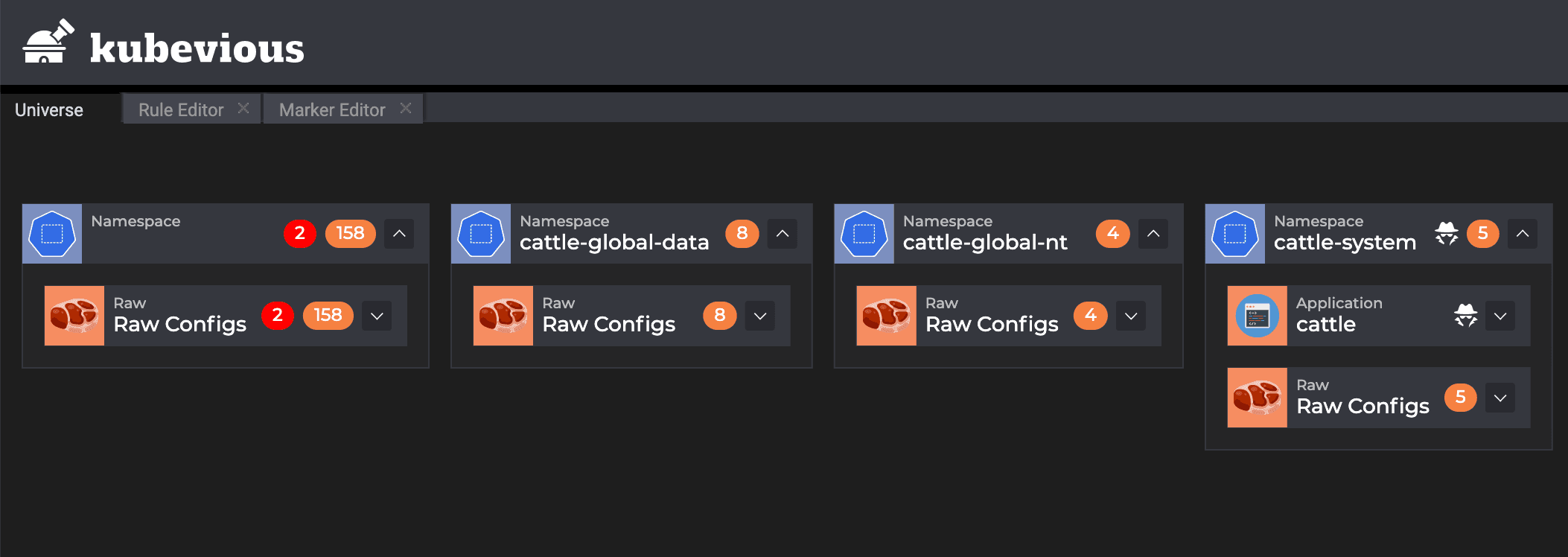Click the orange 5 warning badge on cattle-system
Image resolution: width=1568 pixels, height=557 pixels.
click(x=1482, y=234)
